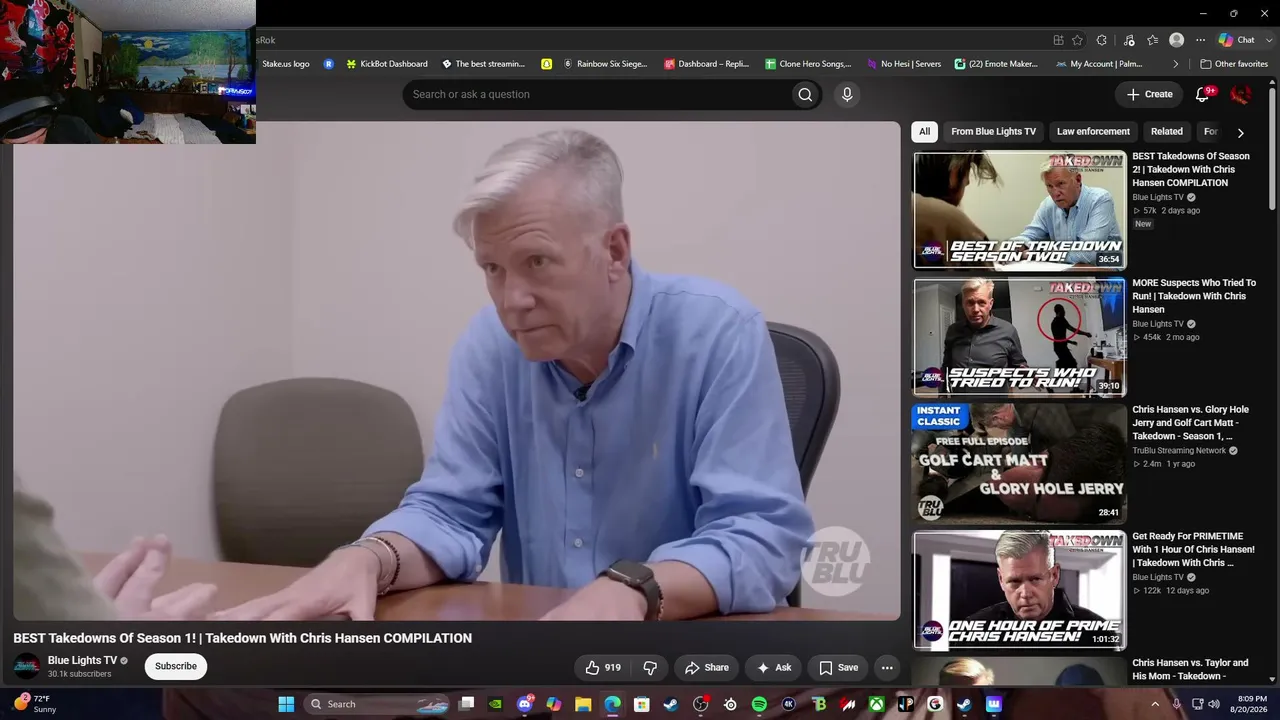Open Task View from the taskbar
This screenshot has width=1280, height=720.
click(466, 704)
